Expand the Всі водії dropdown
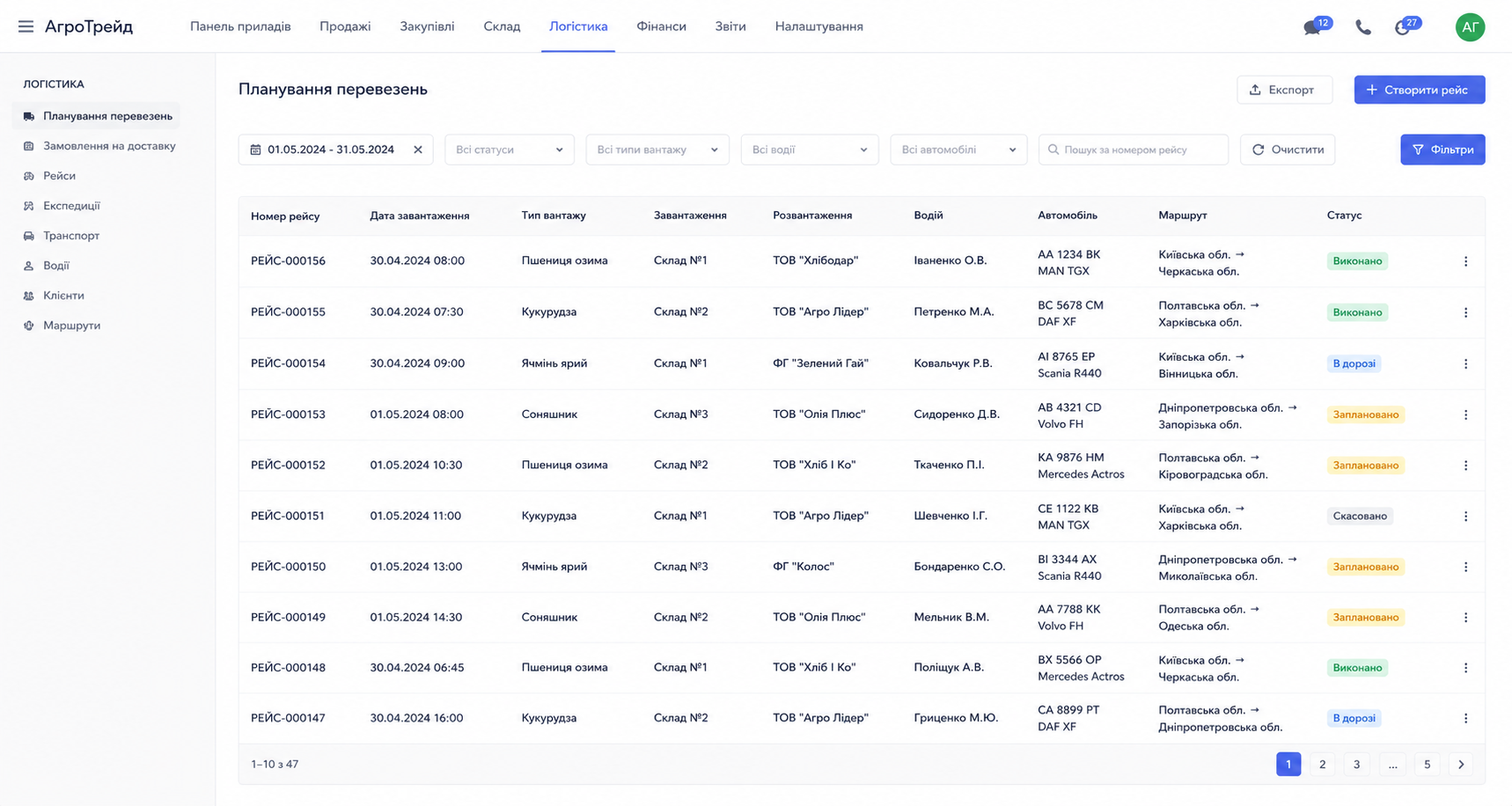Image resolution: width=1512 pixels, height=806 pixels. 810,150
